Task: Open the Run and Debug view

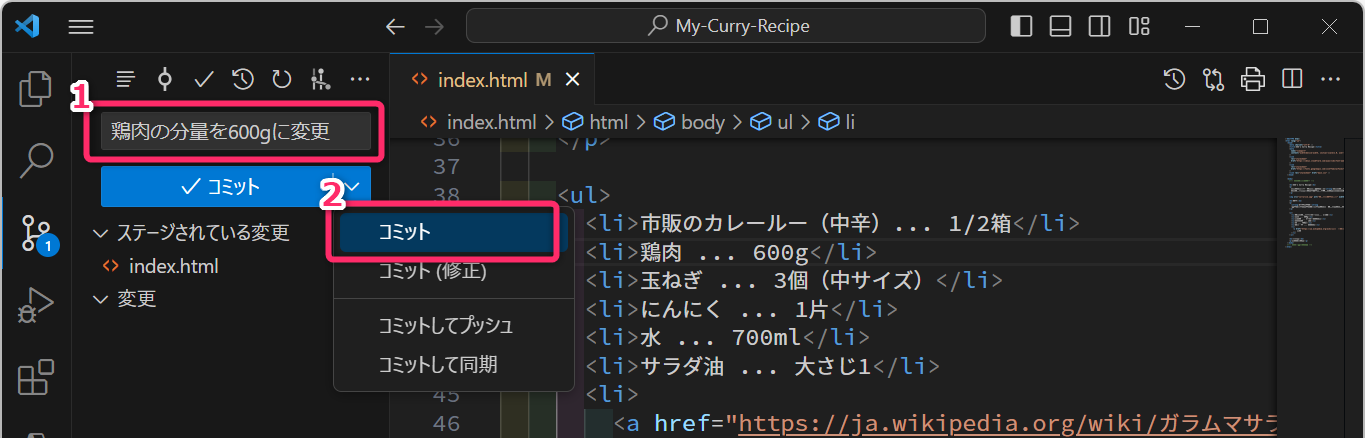Action: click(36, 305)
